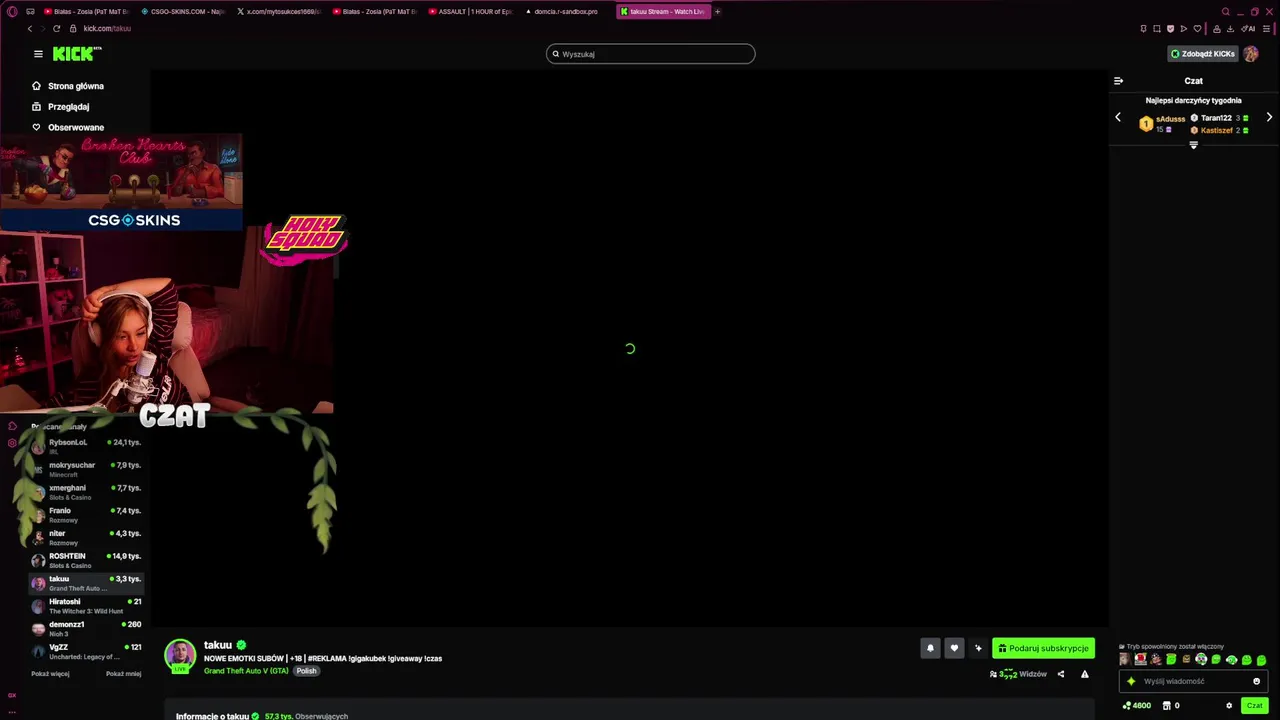Image resolution: width=1280 pixels, height=720 pixels.
Task: Click the browser back arrow
Action: tap(30, 28)
